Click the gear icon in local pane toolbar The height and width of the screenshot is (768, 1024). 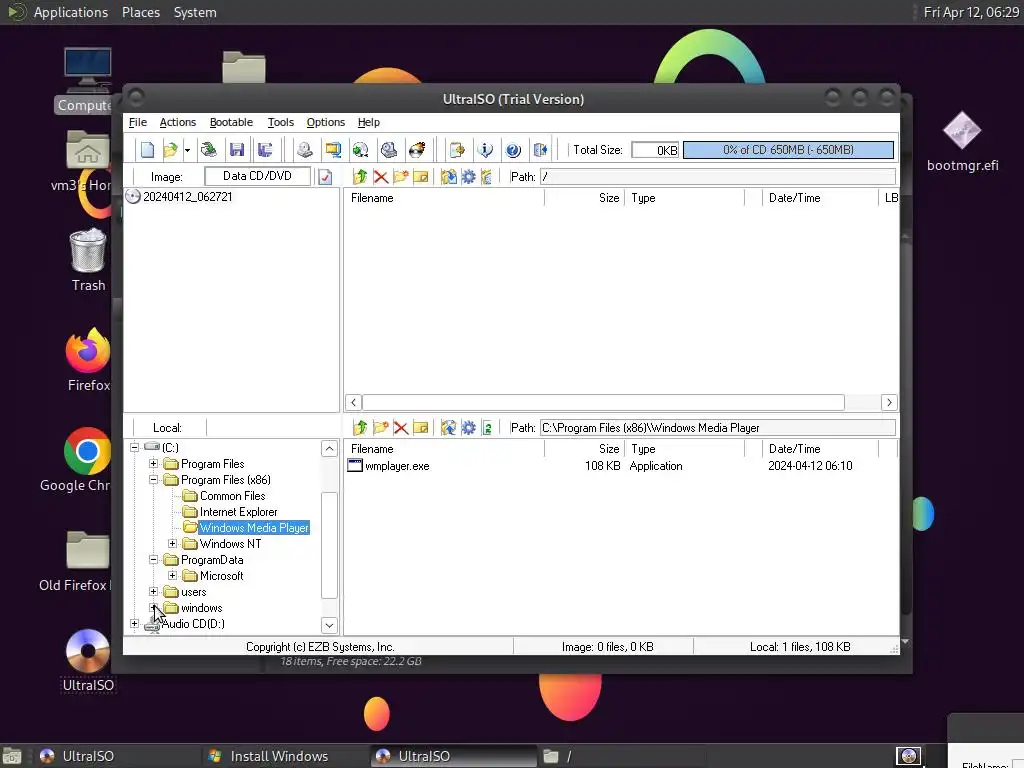click(469, 428)
